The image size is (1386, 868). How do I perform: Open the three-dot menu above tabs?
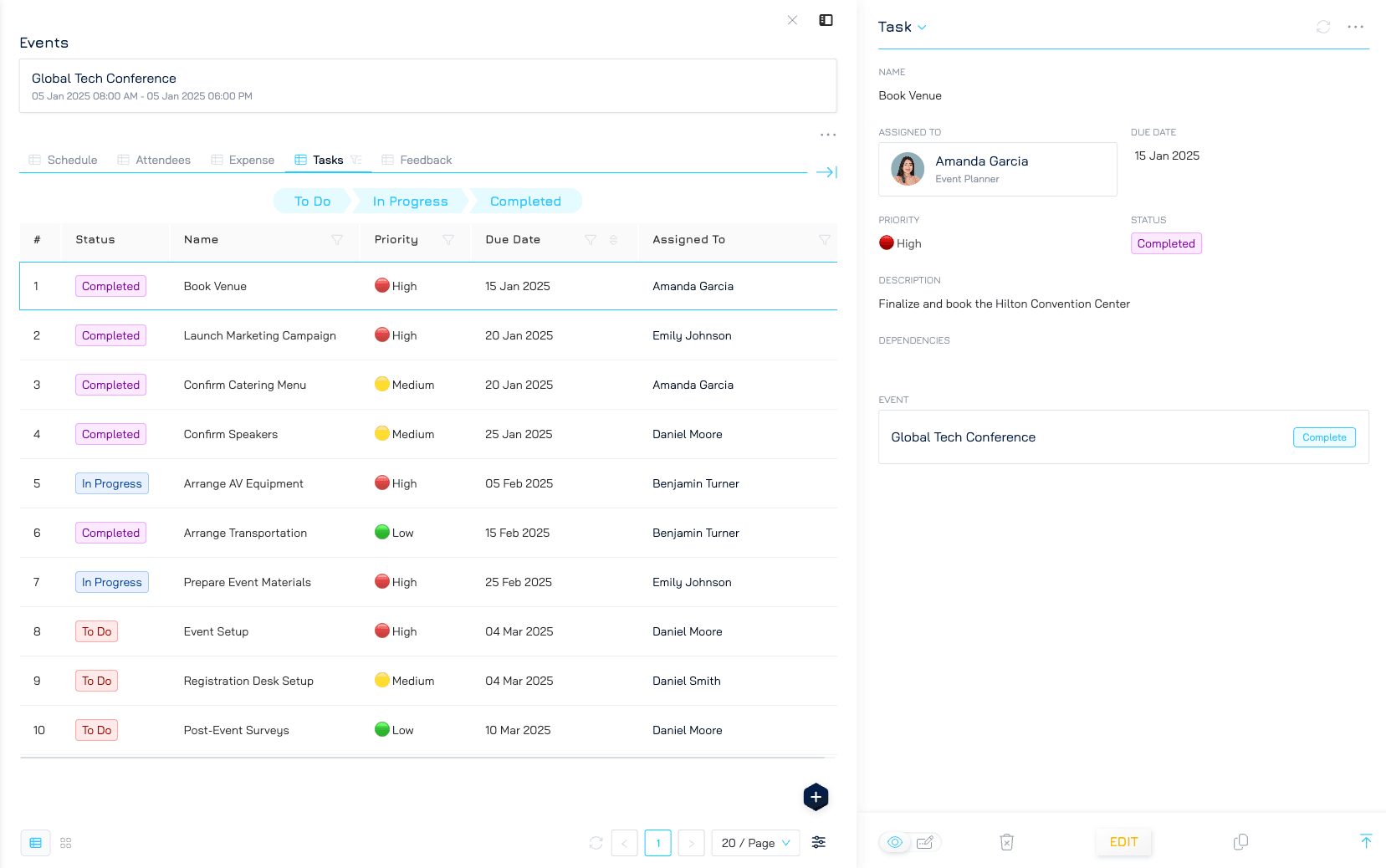pyautogui.click(x=827, y=135)
